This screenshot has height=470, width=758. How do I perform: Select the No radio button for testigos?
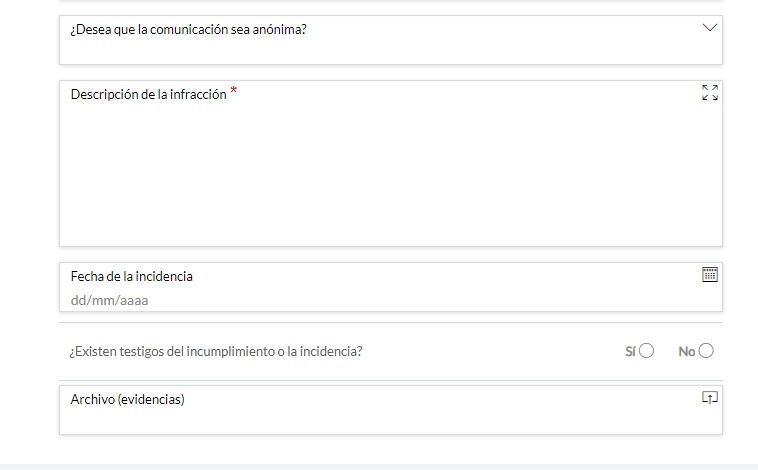tap(706, 351)
